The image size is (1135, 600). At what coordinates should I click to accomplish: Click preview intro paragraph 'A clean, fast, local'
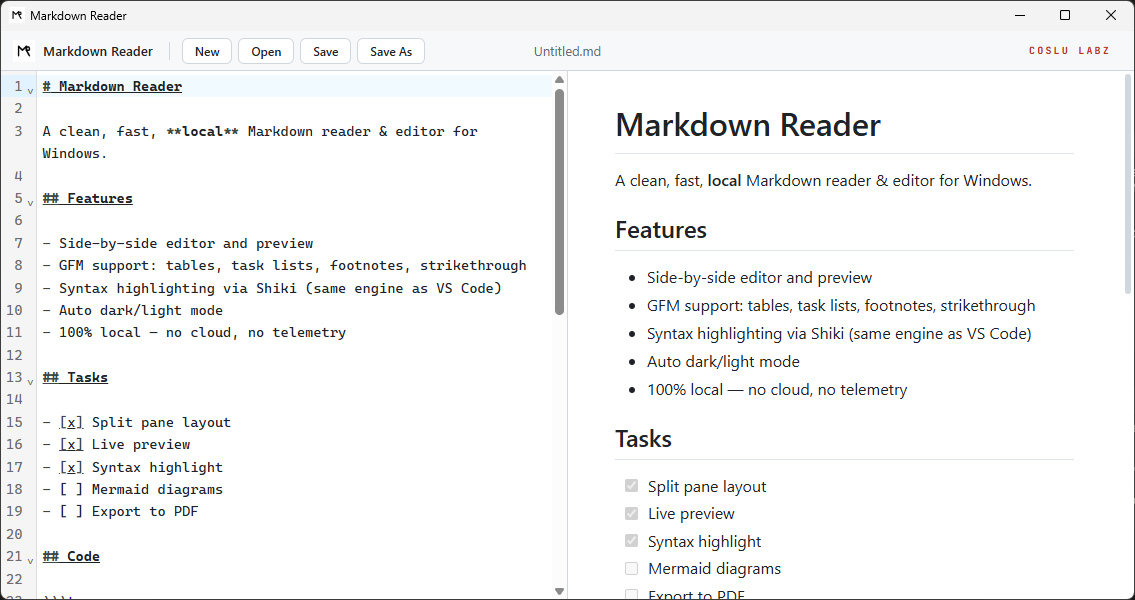click(823, 180)
